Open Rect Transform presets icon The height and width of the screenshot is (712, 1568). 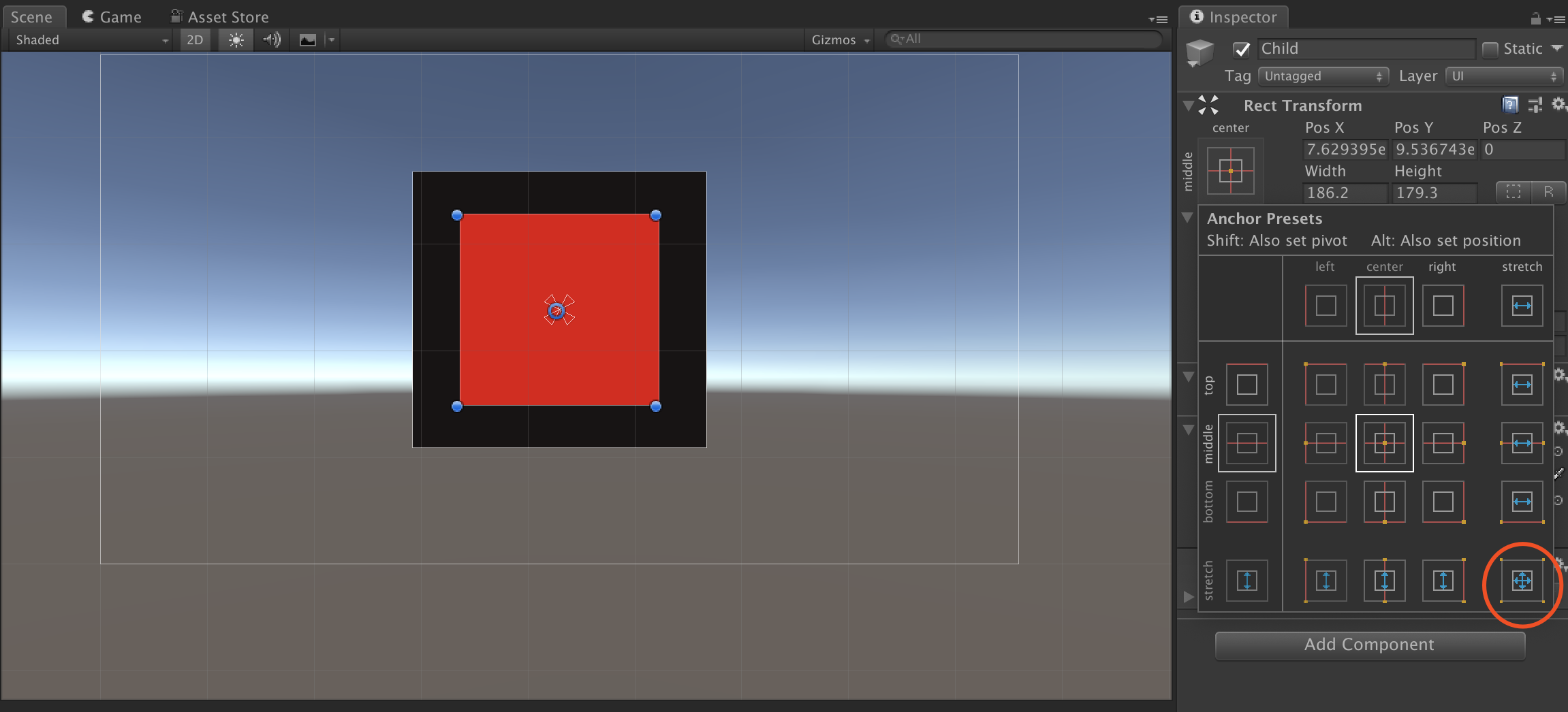(1535, 105)
